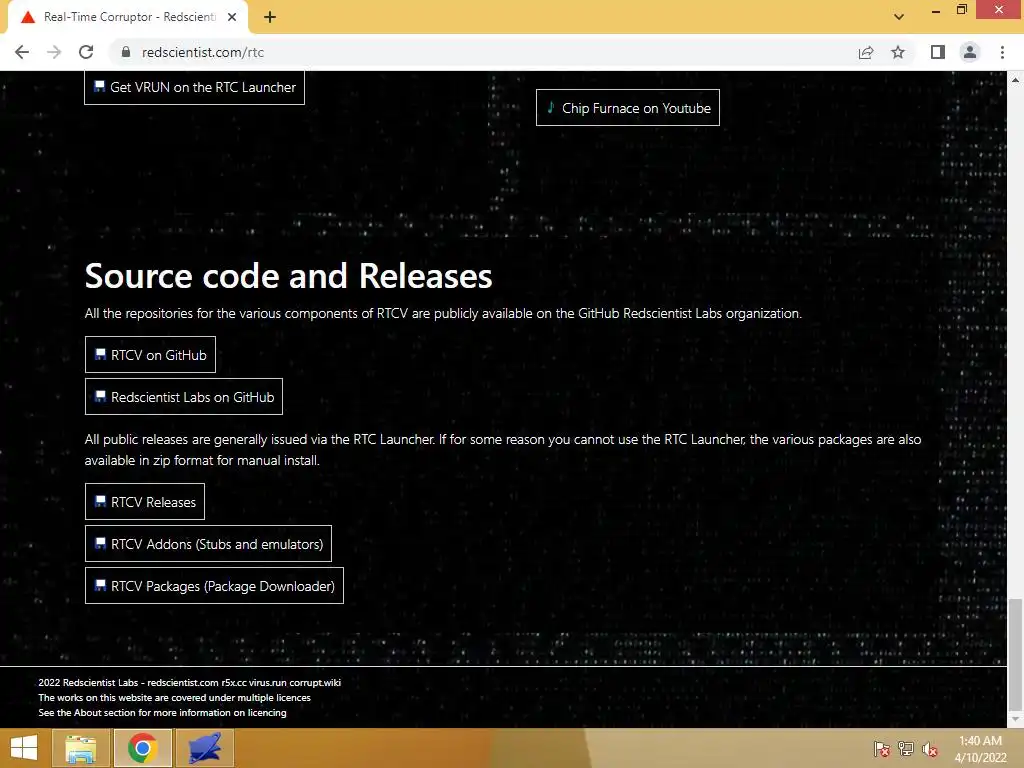Click the browser forward arrow
This screenshot has height=768, width=1024.
tap(54, 52)
